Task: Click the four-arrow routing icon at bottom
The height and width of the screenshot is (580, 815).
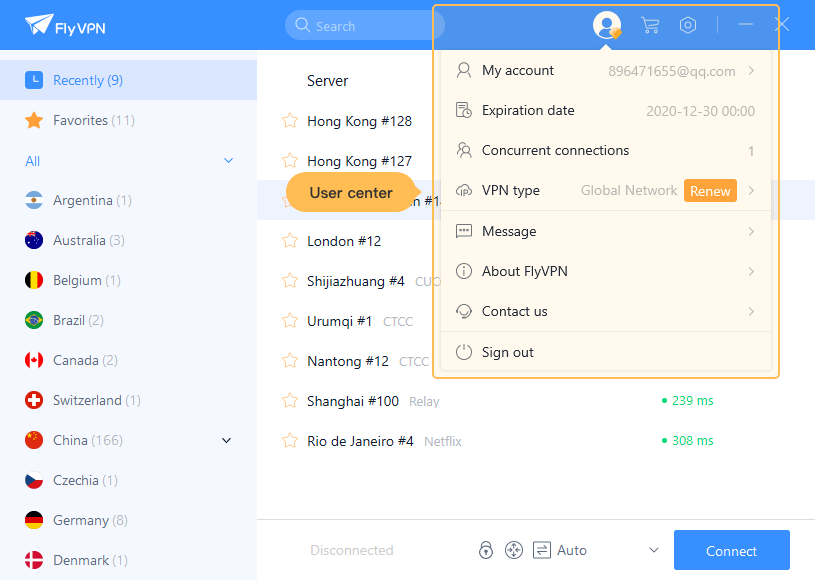Action: (x=514, y=550)
